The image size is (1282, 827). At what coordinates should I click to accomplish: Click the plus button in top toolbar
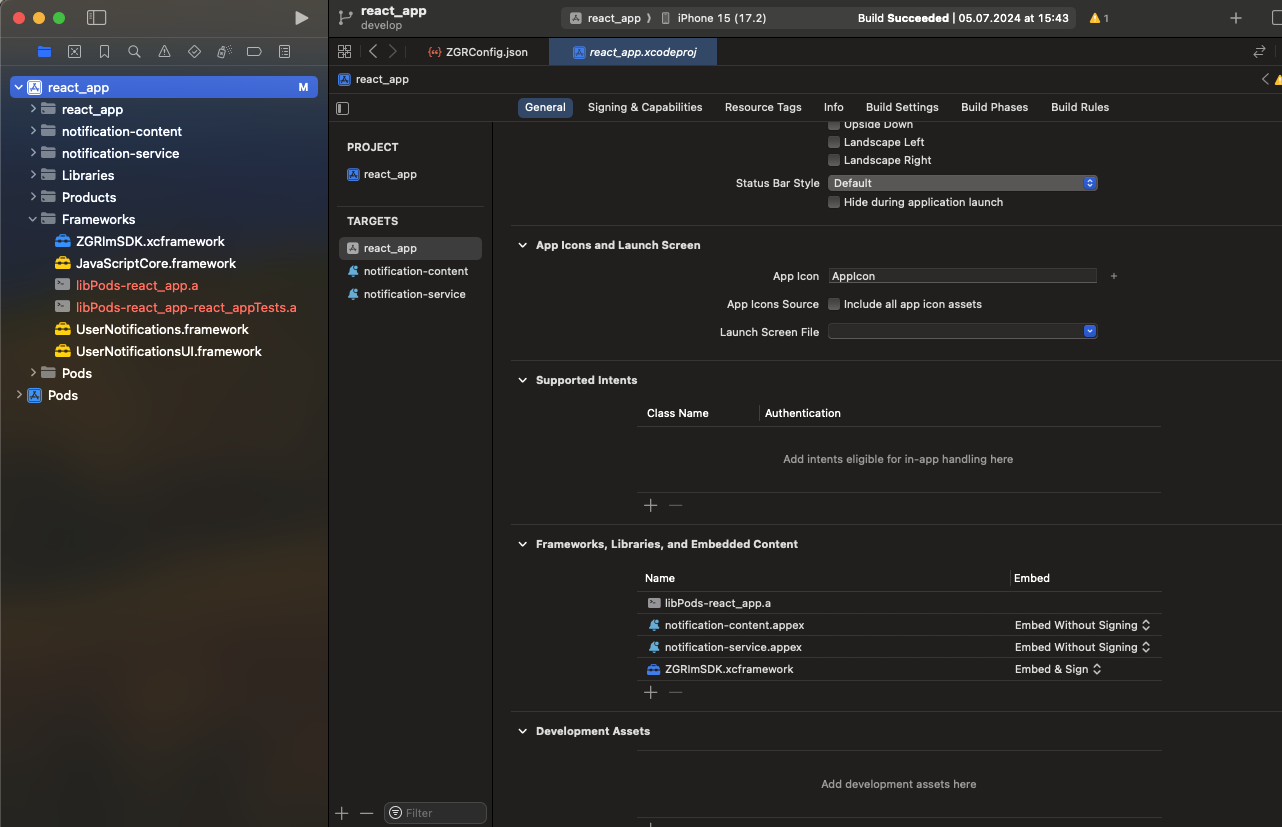point(1236,18)
